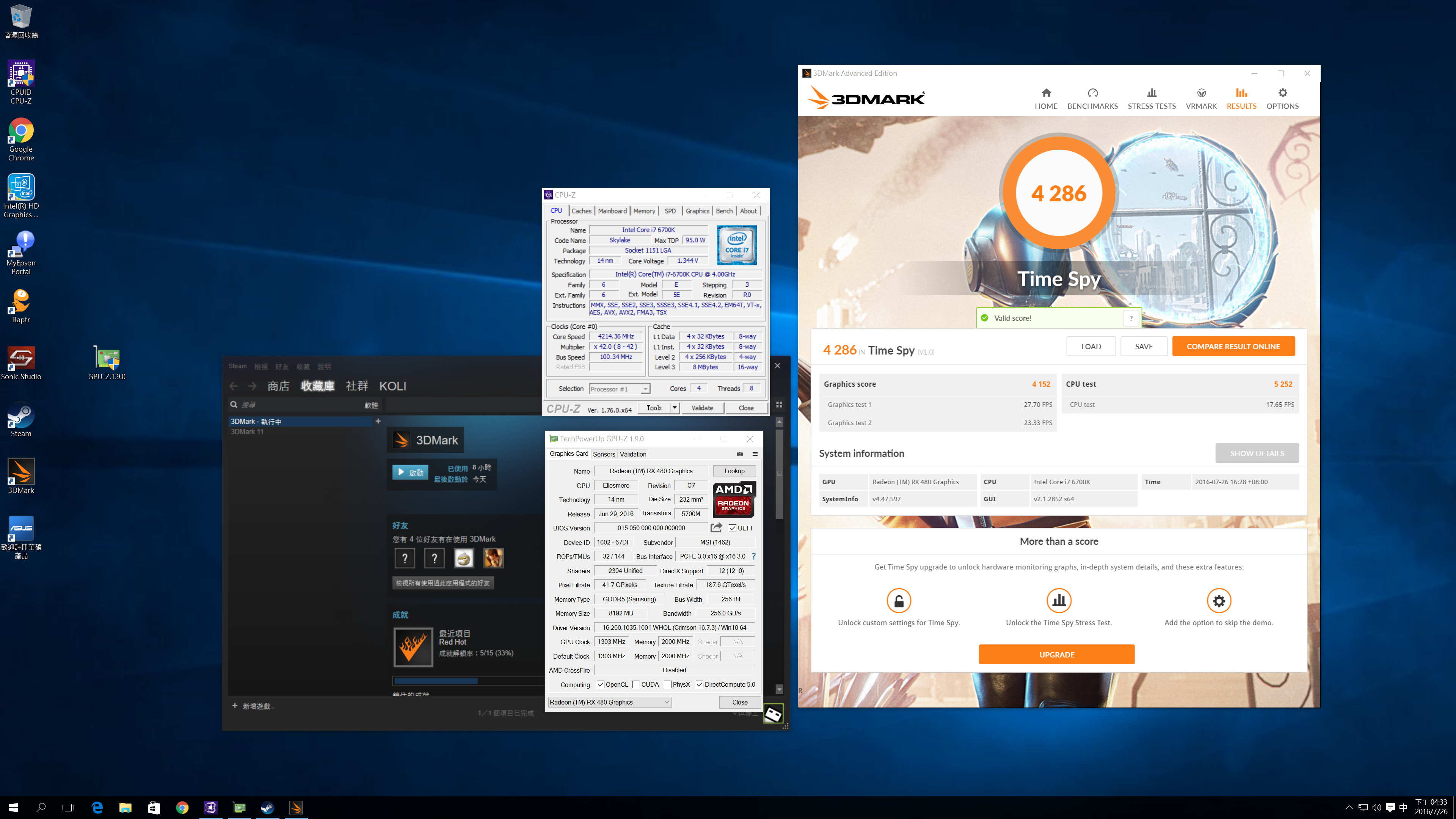
Task: Click the question mark beside Valid score
Action: click(1131, 318)
